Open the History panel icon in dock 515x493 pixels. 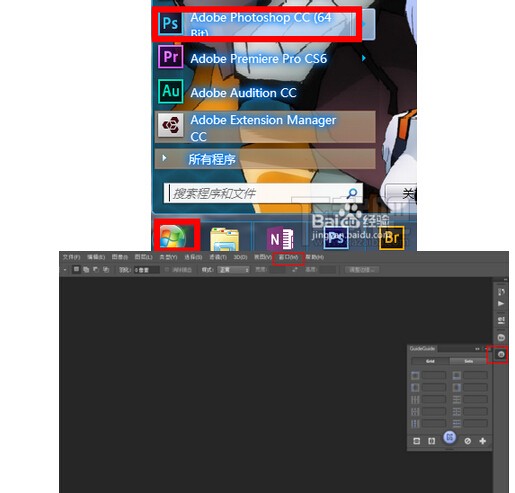[x=501, y=292]
